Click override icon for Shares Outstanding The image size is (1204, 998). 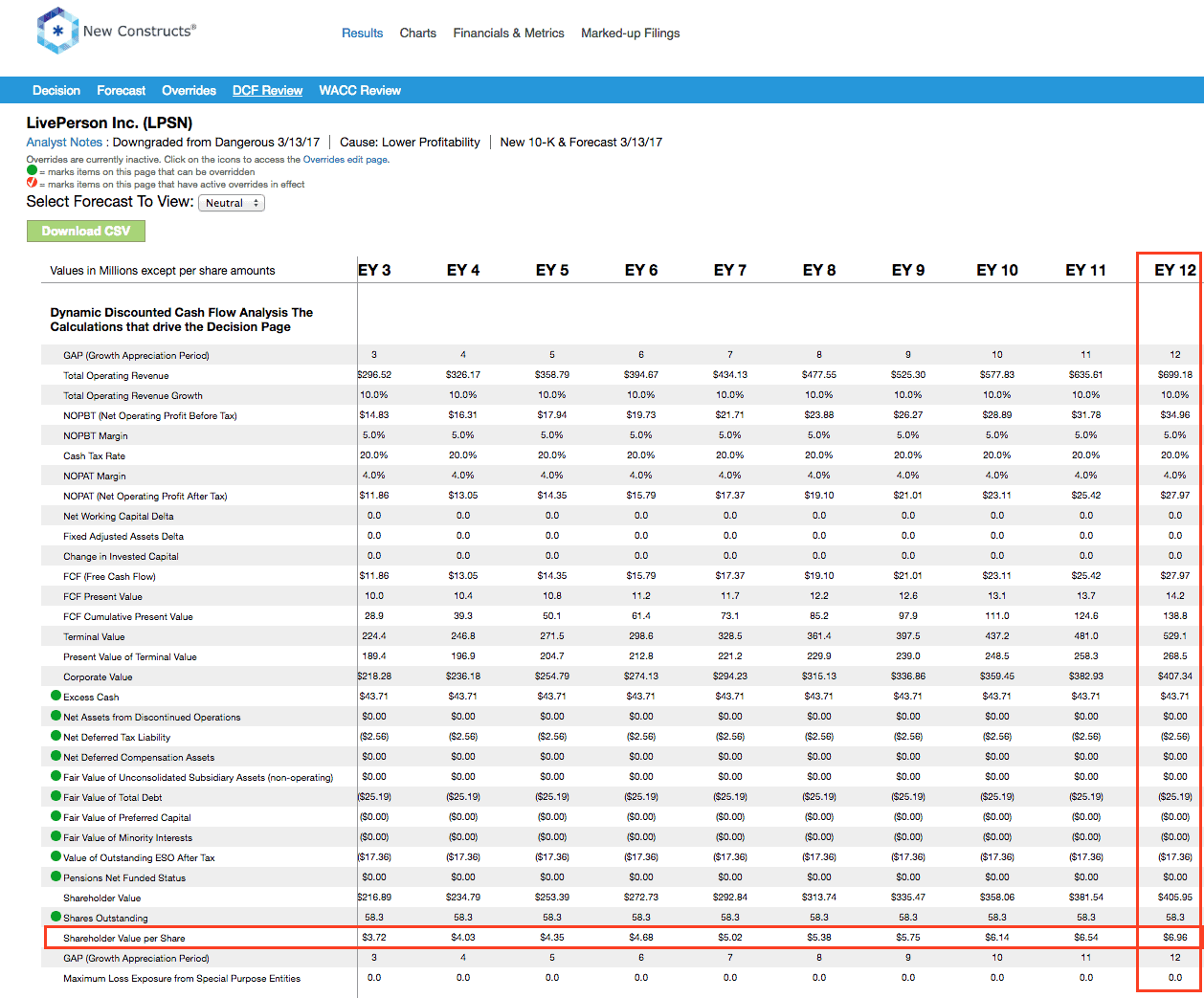[56, 917]
